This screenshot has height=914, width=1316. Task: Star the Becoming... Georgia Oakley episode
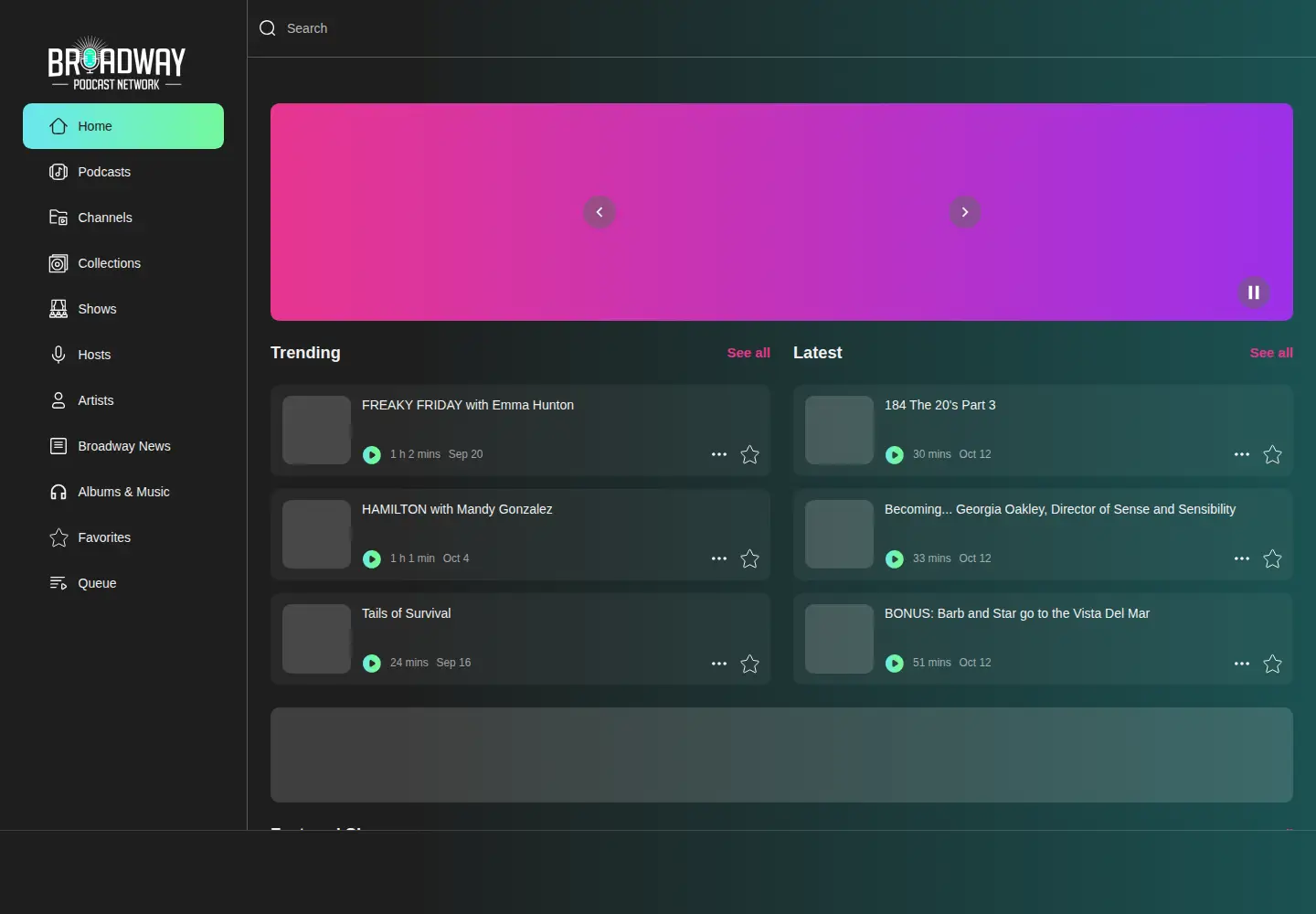click(x=1273, y=558)
